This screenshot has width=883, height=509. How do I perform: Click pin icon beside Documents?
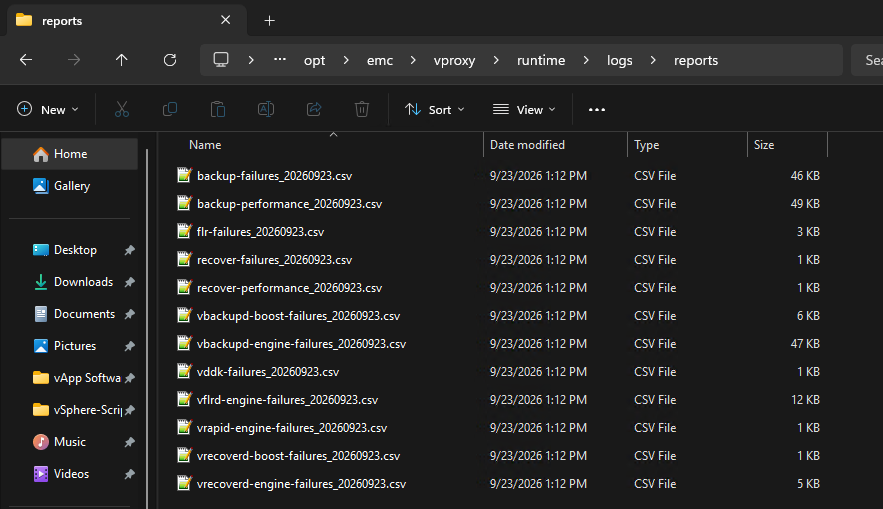pos(130,314)
